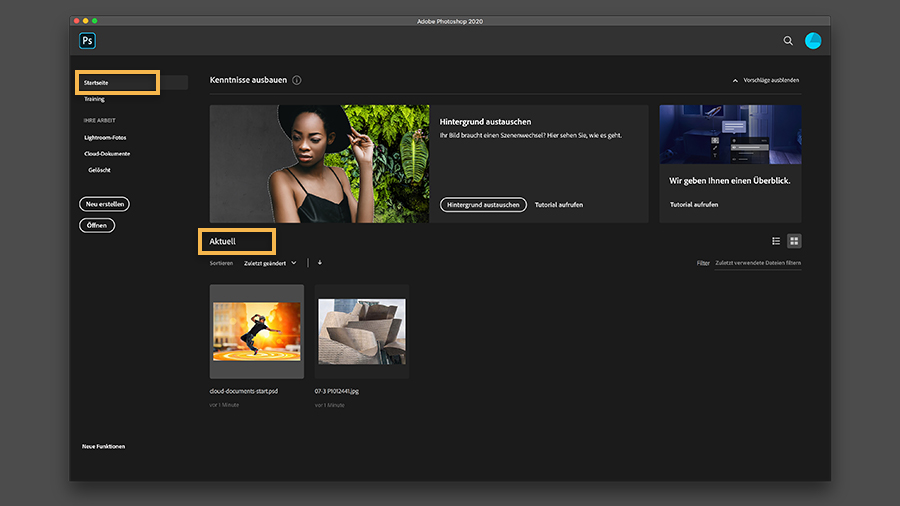This screenshot has height=506, width=900.
Task: Open the Zuletzt geändert sort dropdown
Action: point(270,263)
